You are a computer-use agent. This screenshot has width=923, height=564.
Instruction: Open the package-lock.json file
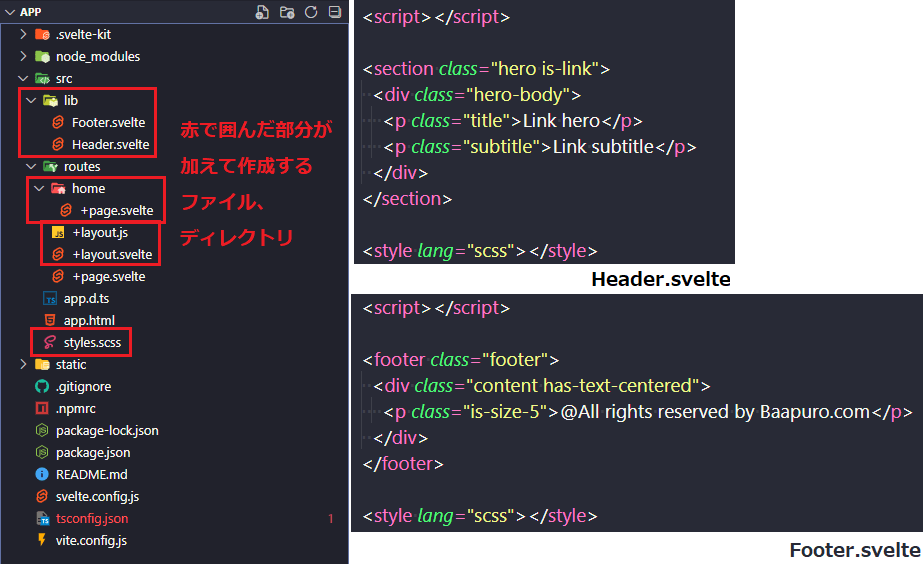107,431
